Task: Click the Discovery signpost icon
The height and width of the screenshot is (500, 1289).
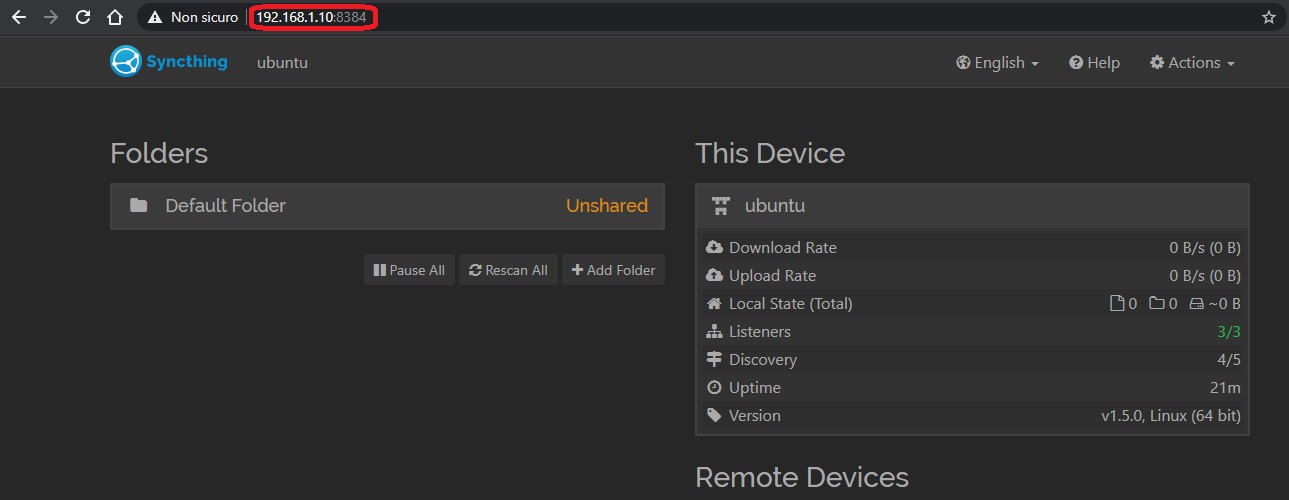Action: (714, 359)
